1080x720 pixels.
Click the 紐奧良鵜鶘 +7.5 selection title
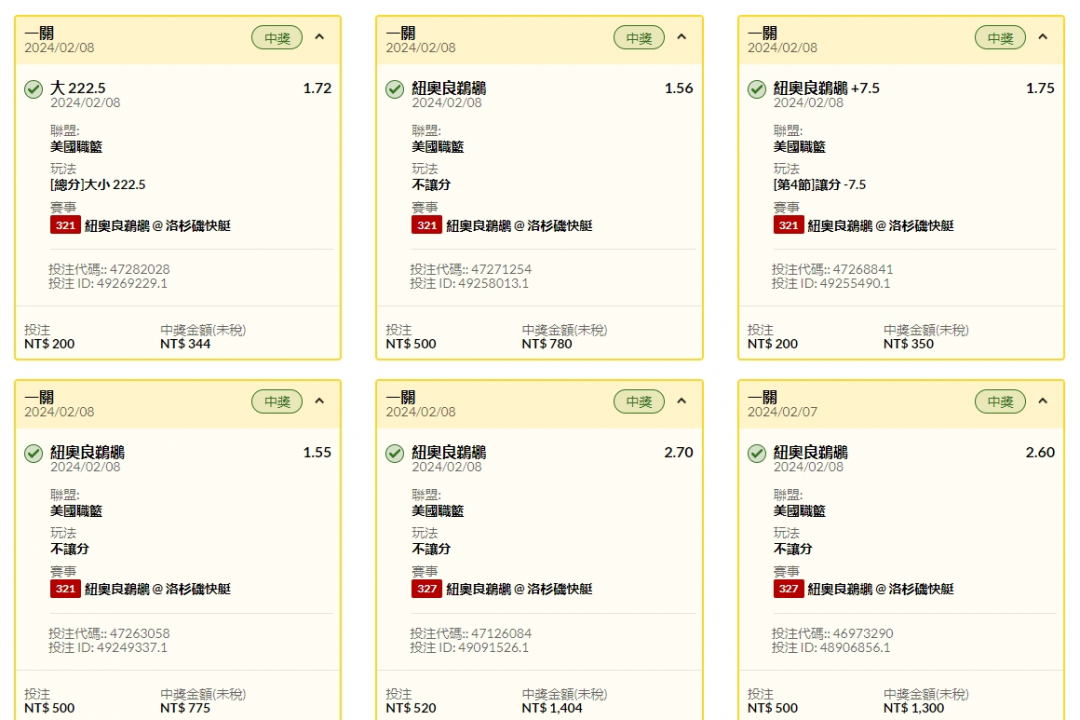(x=827, y=88)
